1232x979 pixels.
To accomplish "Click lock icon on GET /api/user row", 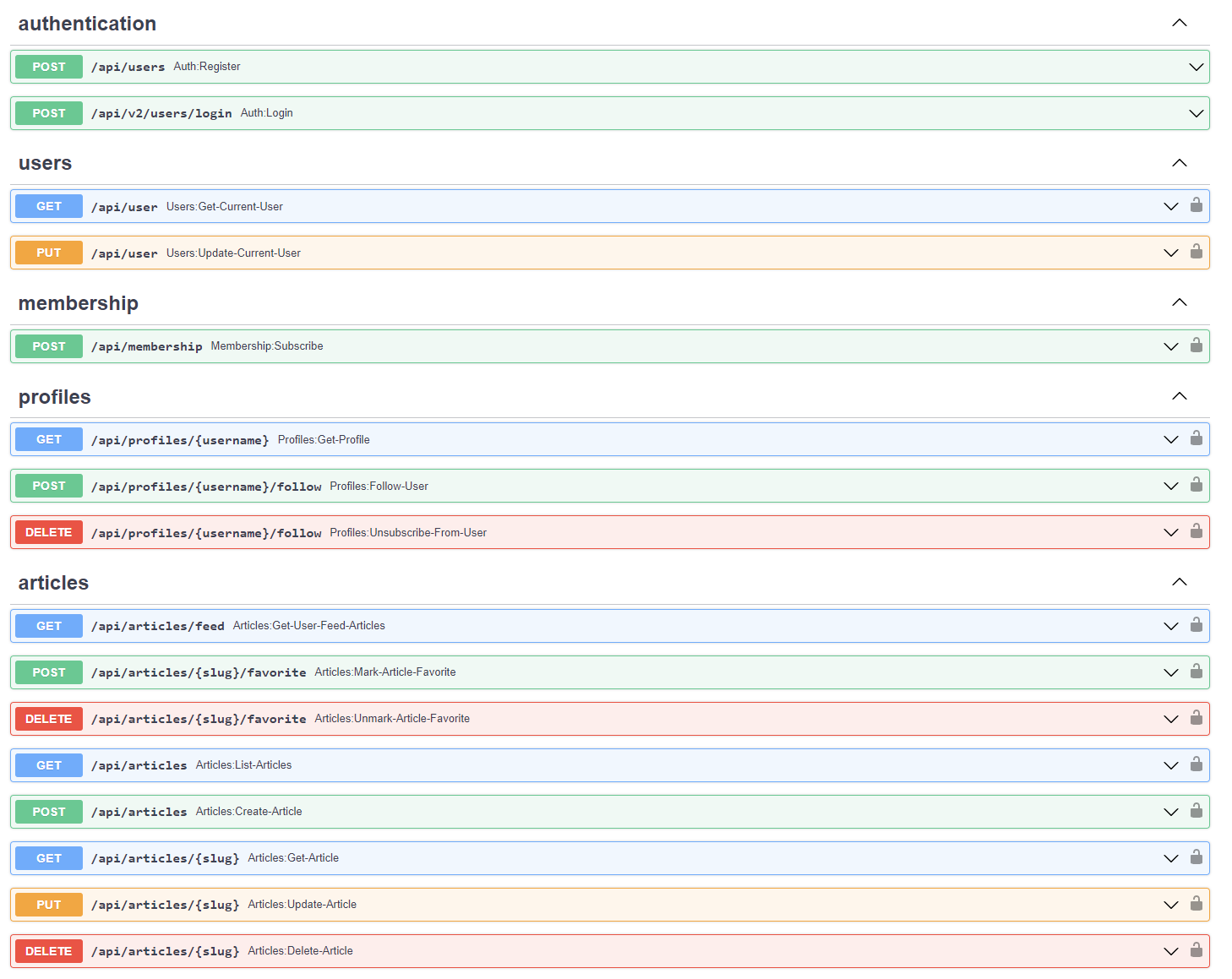I will coord(1197,205).
